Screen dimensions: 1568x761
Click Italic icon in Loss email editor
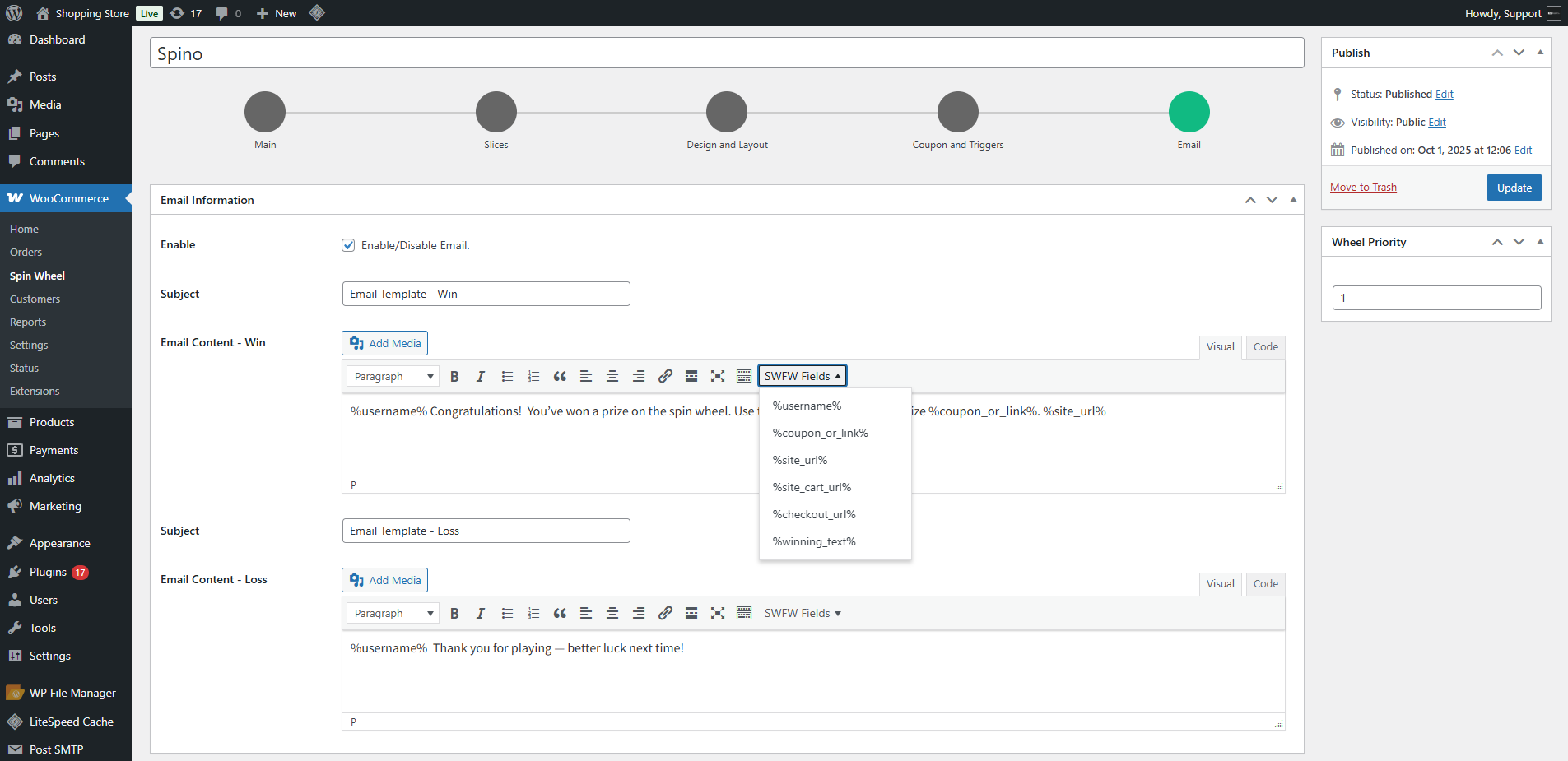[481, 613]
